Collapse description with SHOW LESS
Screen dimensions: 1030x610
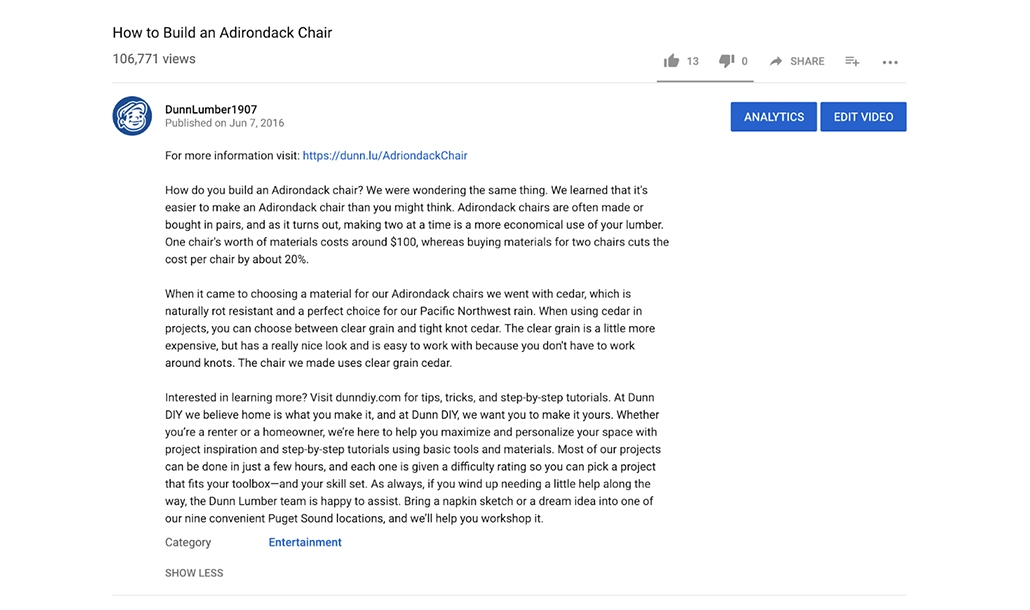(194, 573)
